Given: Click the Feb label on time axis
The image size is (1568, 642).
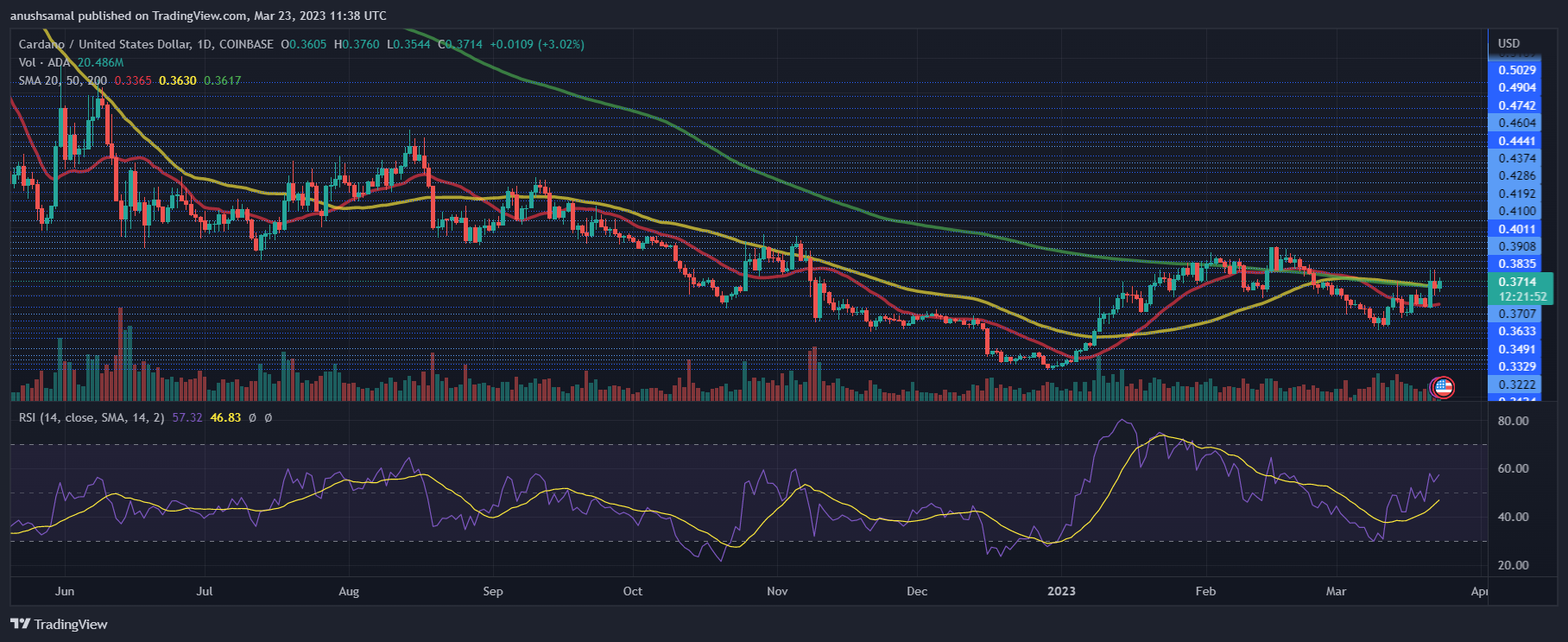Looking at the screenshot, I should click(x=1205, y=591).
